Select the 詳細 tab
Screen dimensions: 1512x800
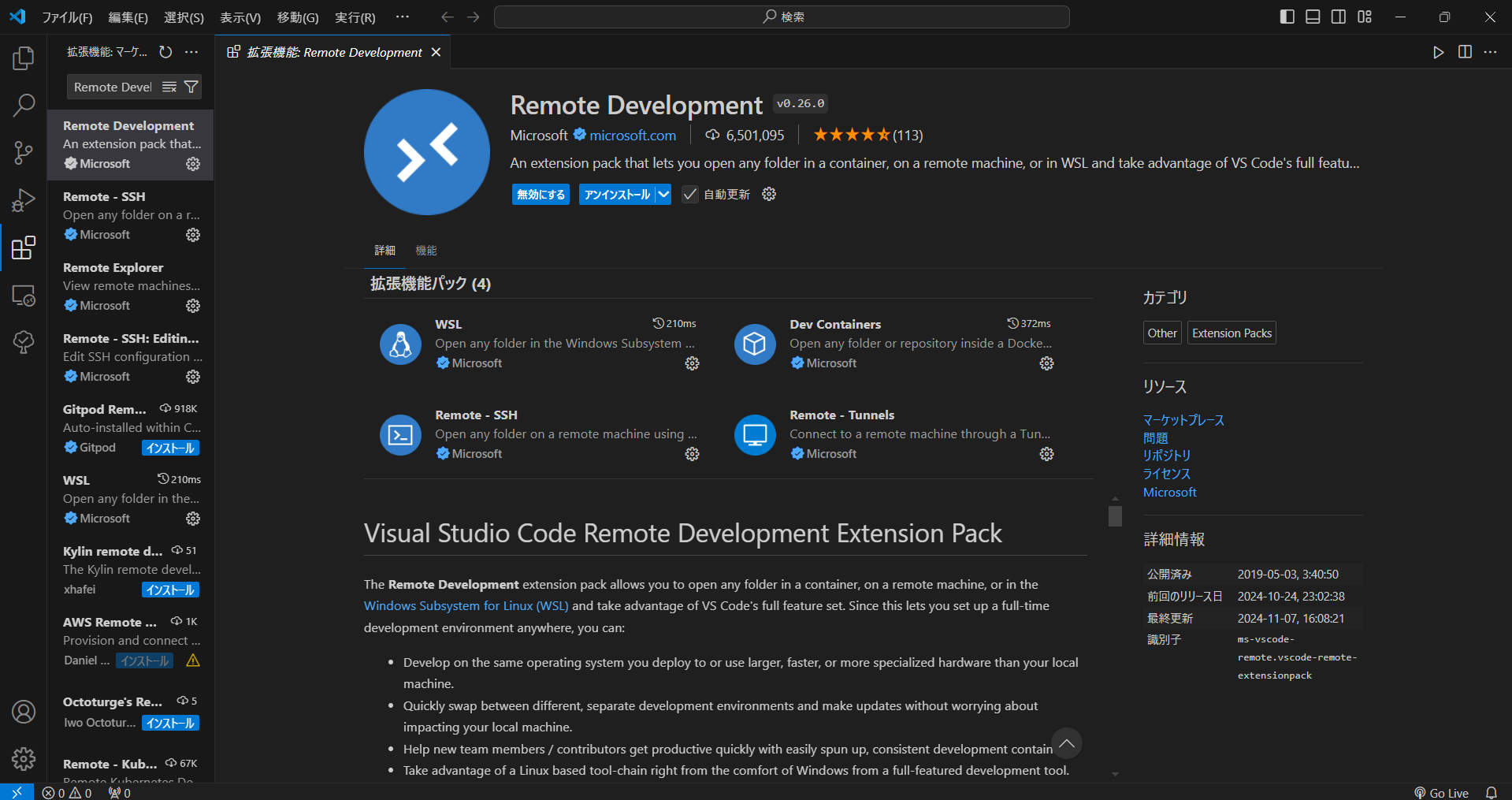click(x=385, y=250)
